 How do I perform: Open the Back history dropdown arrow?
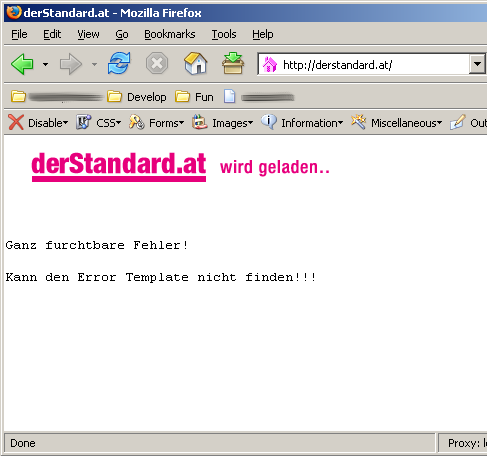45,64
